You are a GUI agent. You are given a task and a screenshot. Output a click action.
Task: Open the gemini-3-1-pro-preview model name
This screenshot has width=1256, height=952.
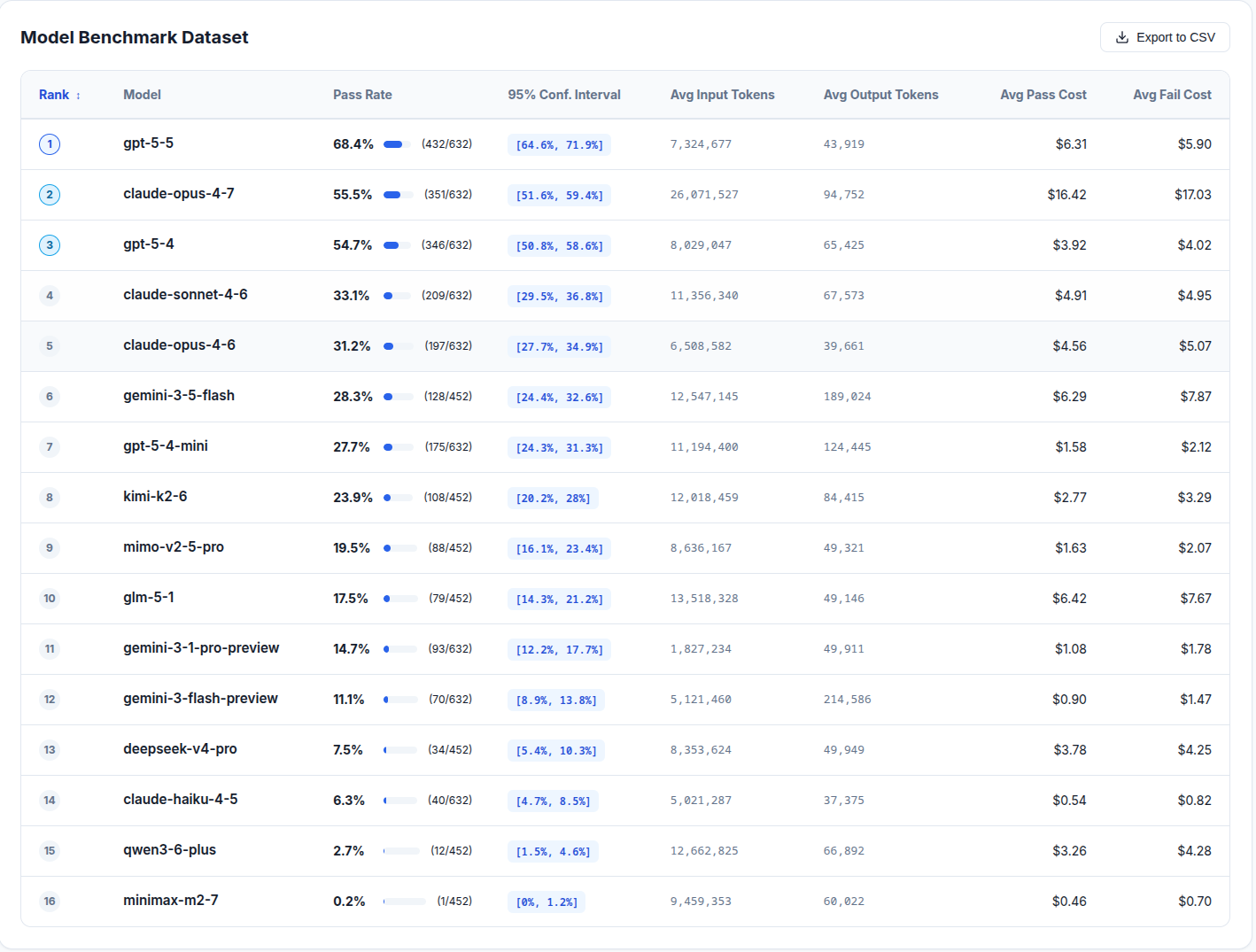point(201,648)
